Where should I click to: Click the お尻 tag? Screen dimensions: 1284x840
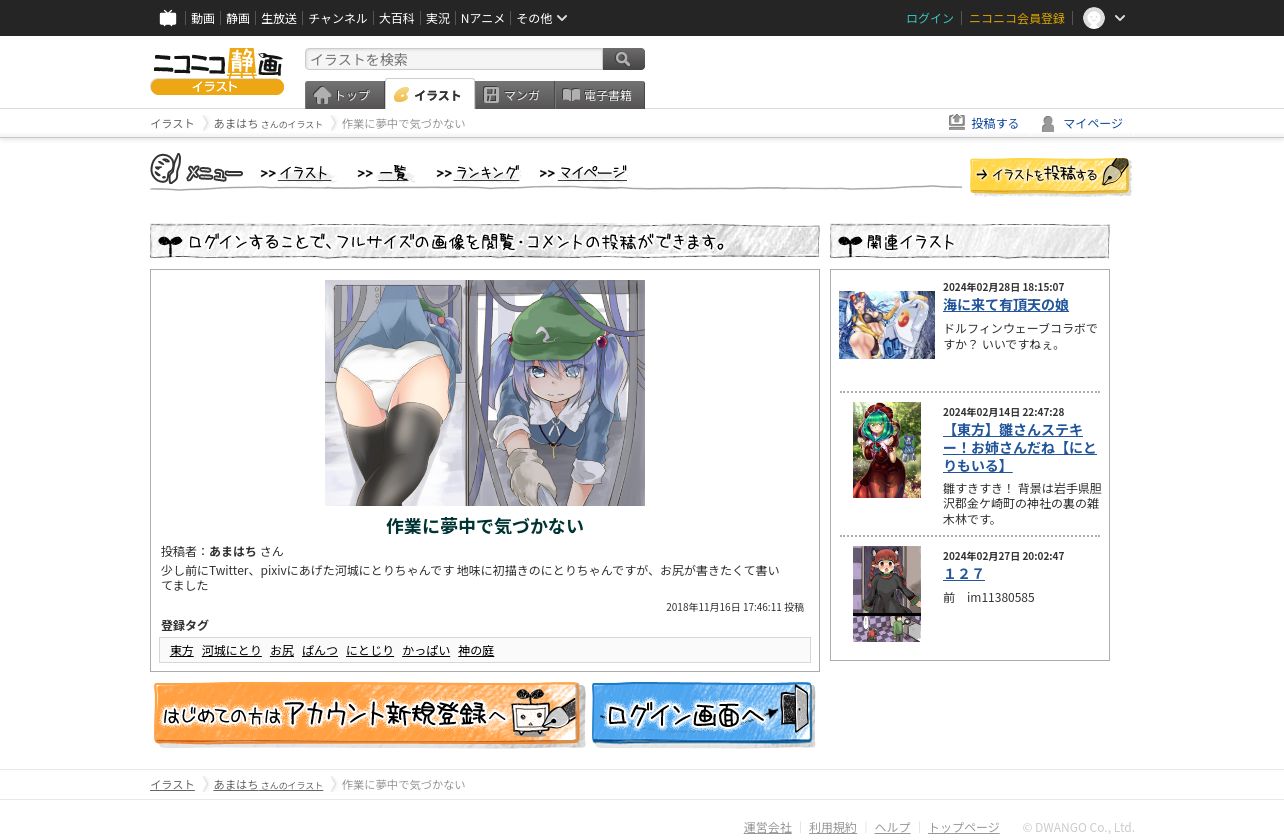coord(282,651)
